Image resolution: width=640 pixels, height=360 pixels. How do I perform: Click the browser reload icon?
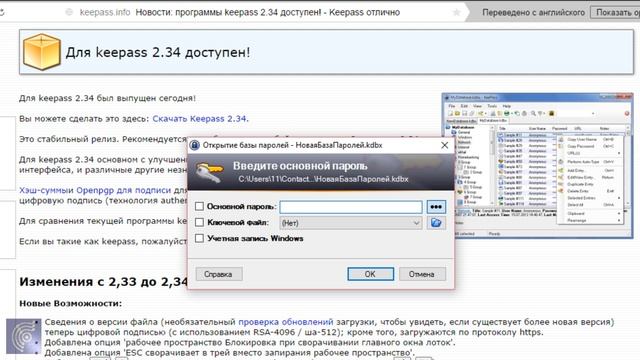(2, 12)
